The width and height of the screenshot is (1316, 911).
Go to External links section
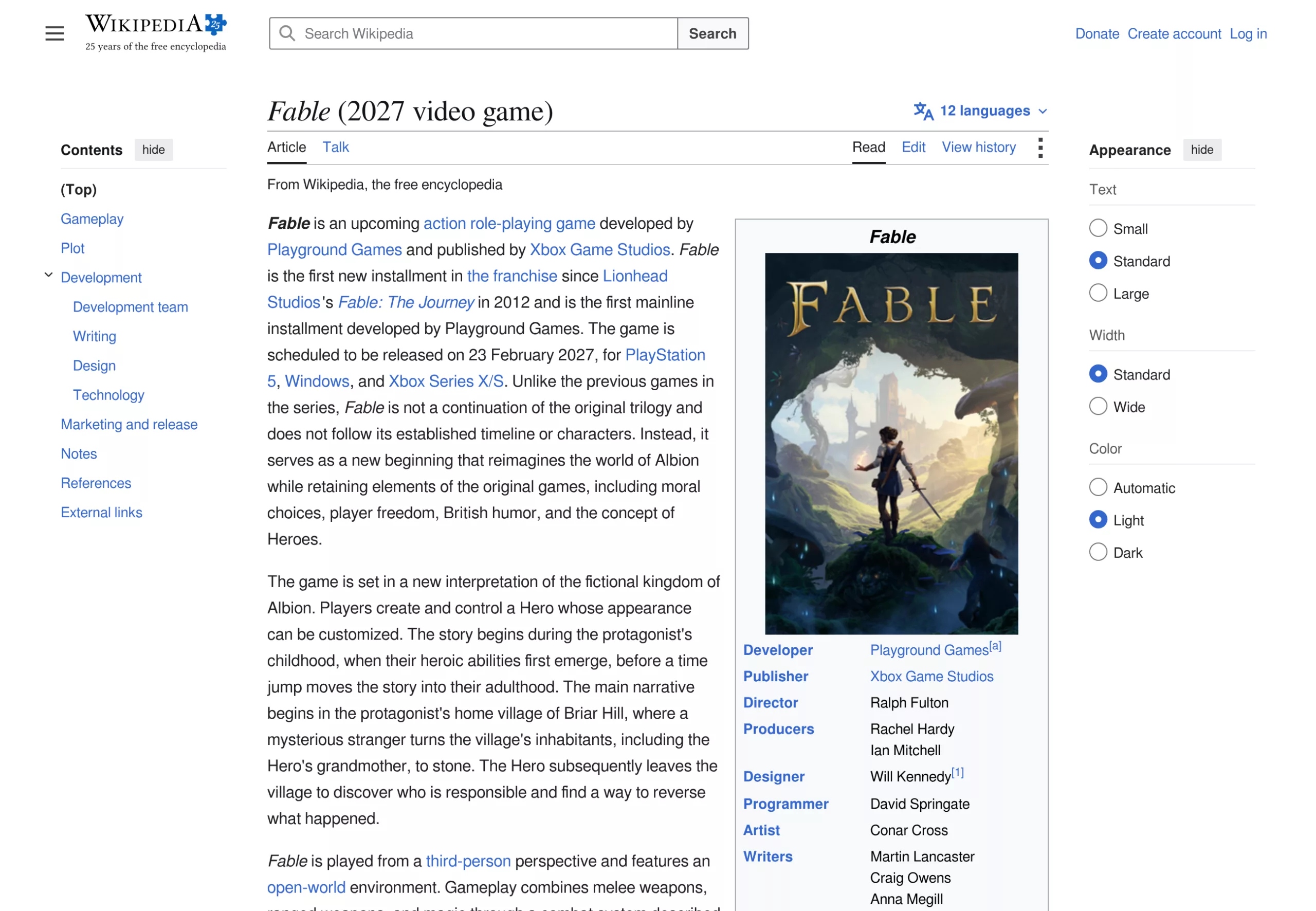coord(101,513)
